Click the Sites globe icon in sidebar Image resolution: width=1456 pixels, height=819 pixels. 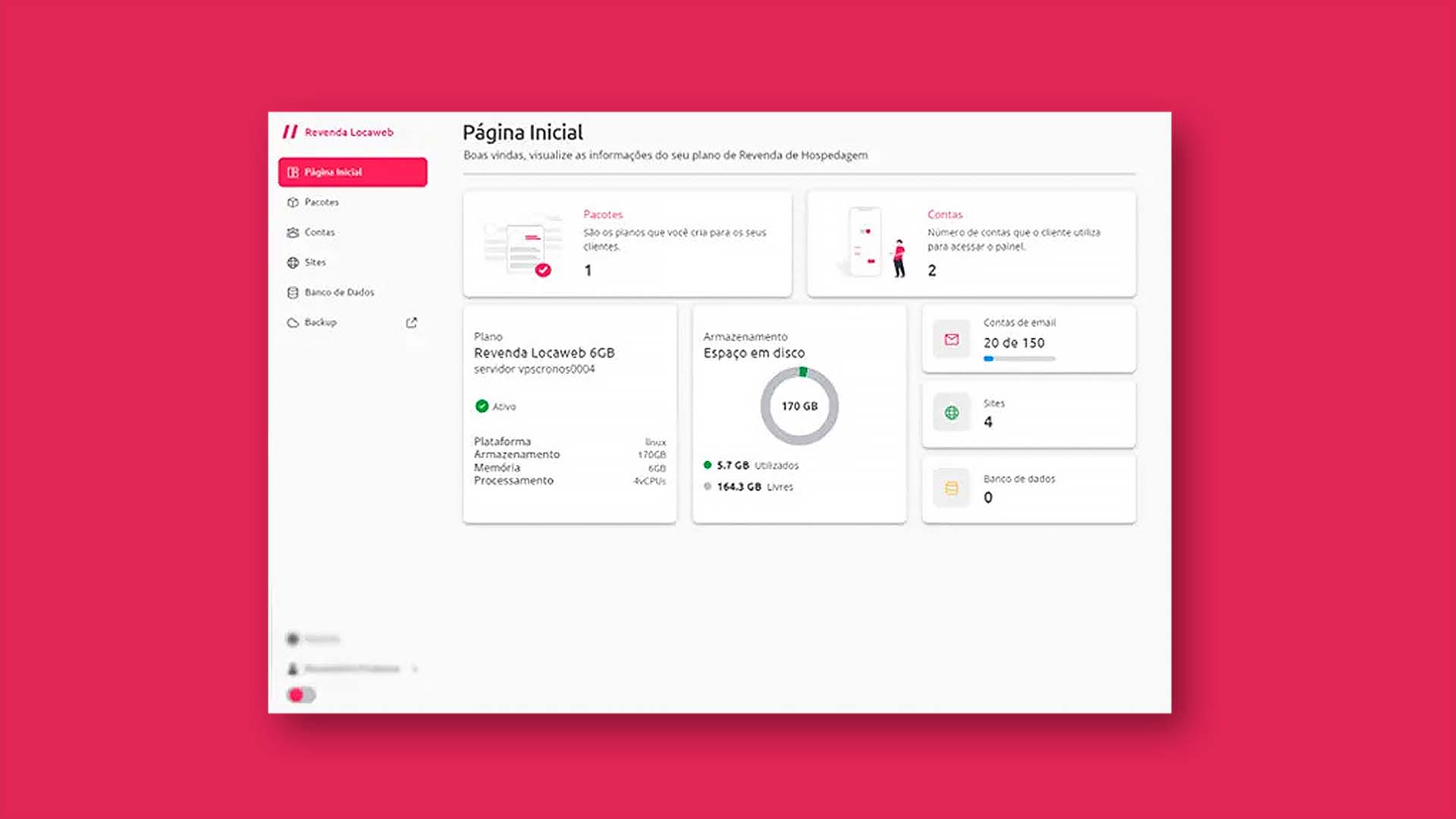click(x=293, y=262)
